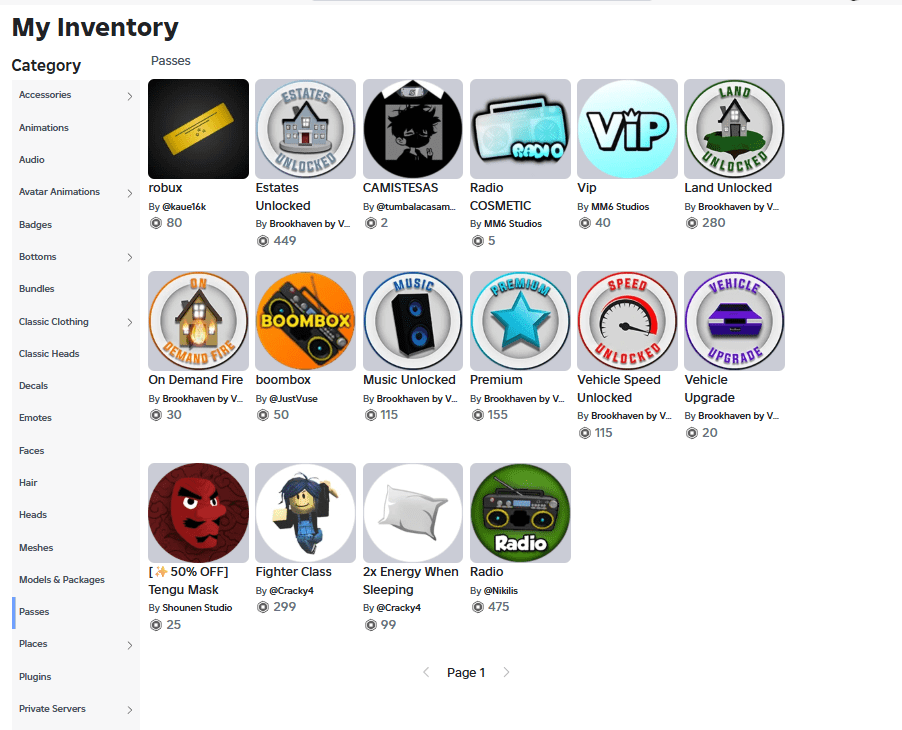Select the Music Unlocked speaker icon
Viewport: 902px width, 730px height.
413,321
